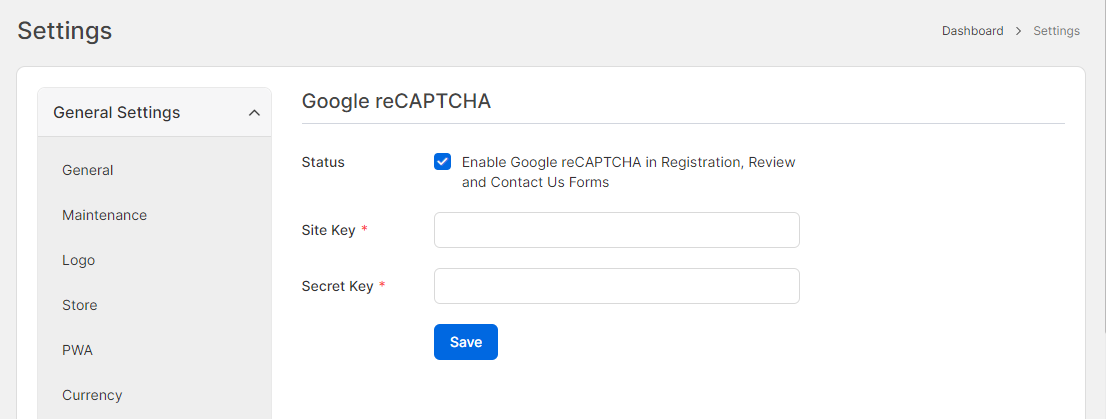
Task: Open Maintenance settings
Action: pyautogui.click(x=104, y=215)
